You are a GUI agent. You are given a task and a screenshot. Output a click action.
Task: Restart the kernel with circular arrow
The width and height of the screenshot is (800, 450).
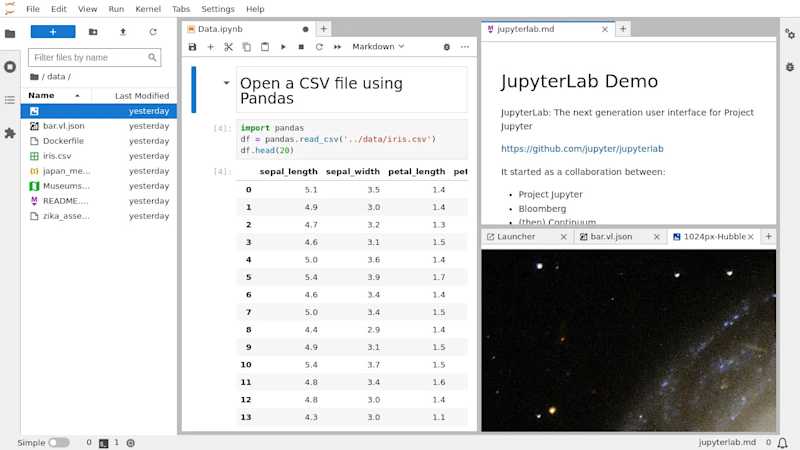tap(319, 47)
